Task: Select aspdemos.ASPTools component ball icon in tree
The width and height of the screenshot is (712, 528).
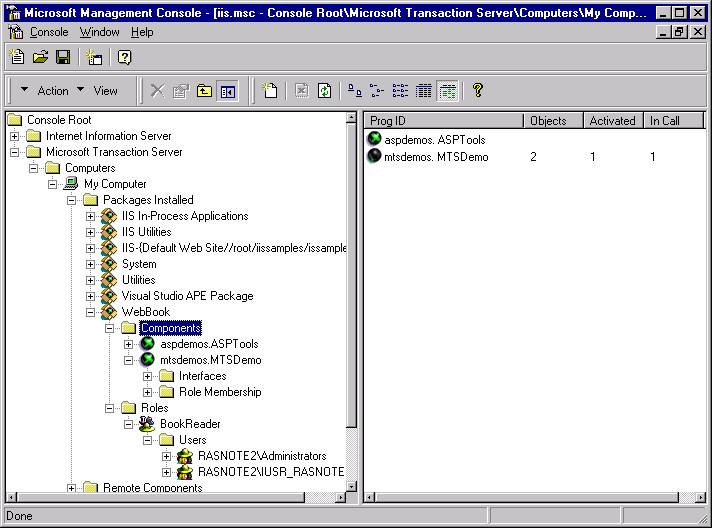Action: coord(148,344)
